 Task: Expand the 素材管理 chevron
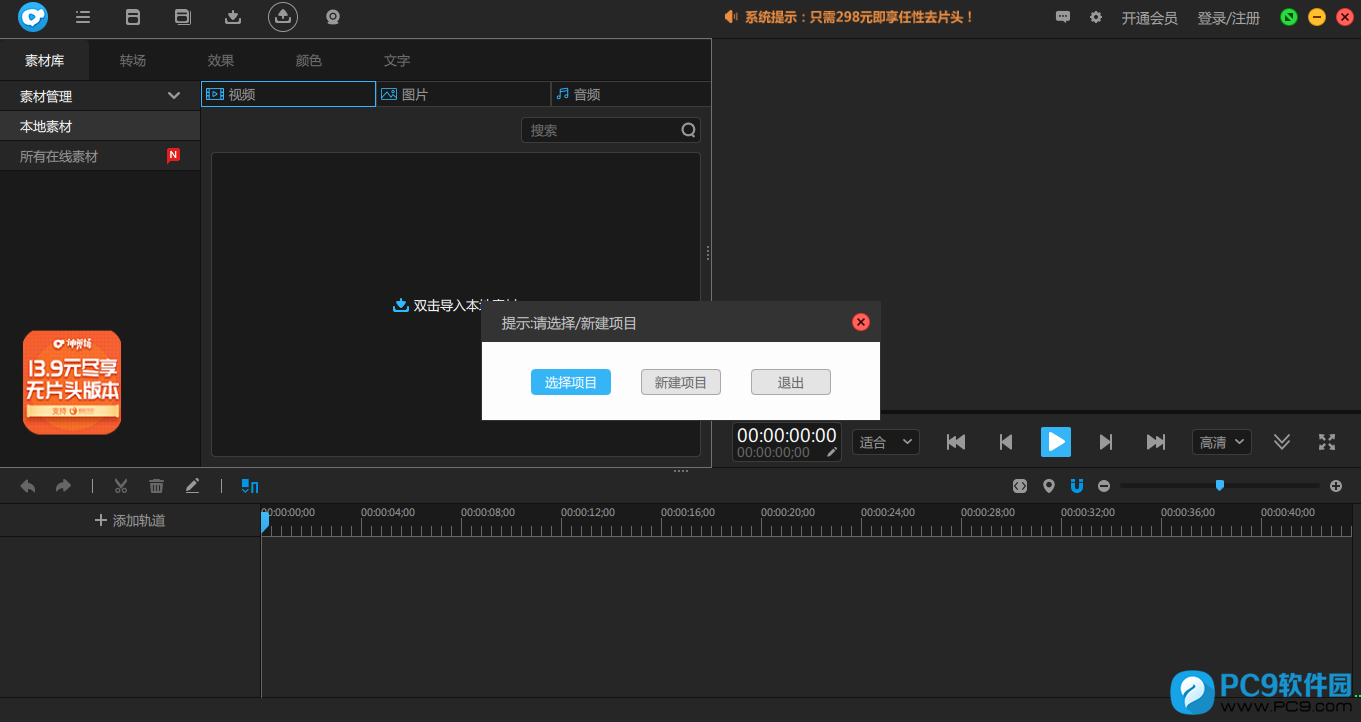pyautogui.click(x=174, y=96)
